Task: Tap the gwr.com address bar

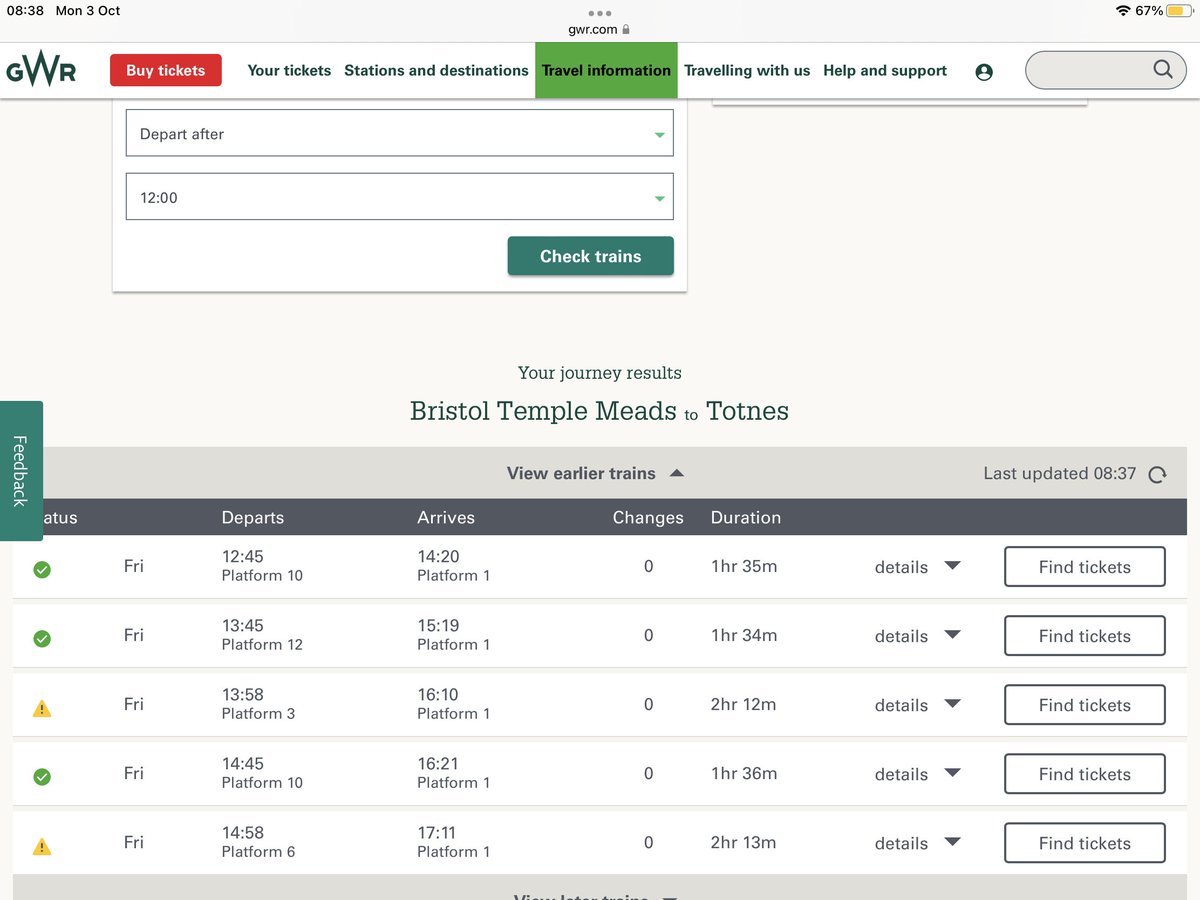Action: (599, 30)
